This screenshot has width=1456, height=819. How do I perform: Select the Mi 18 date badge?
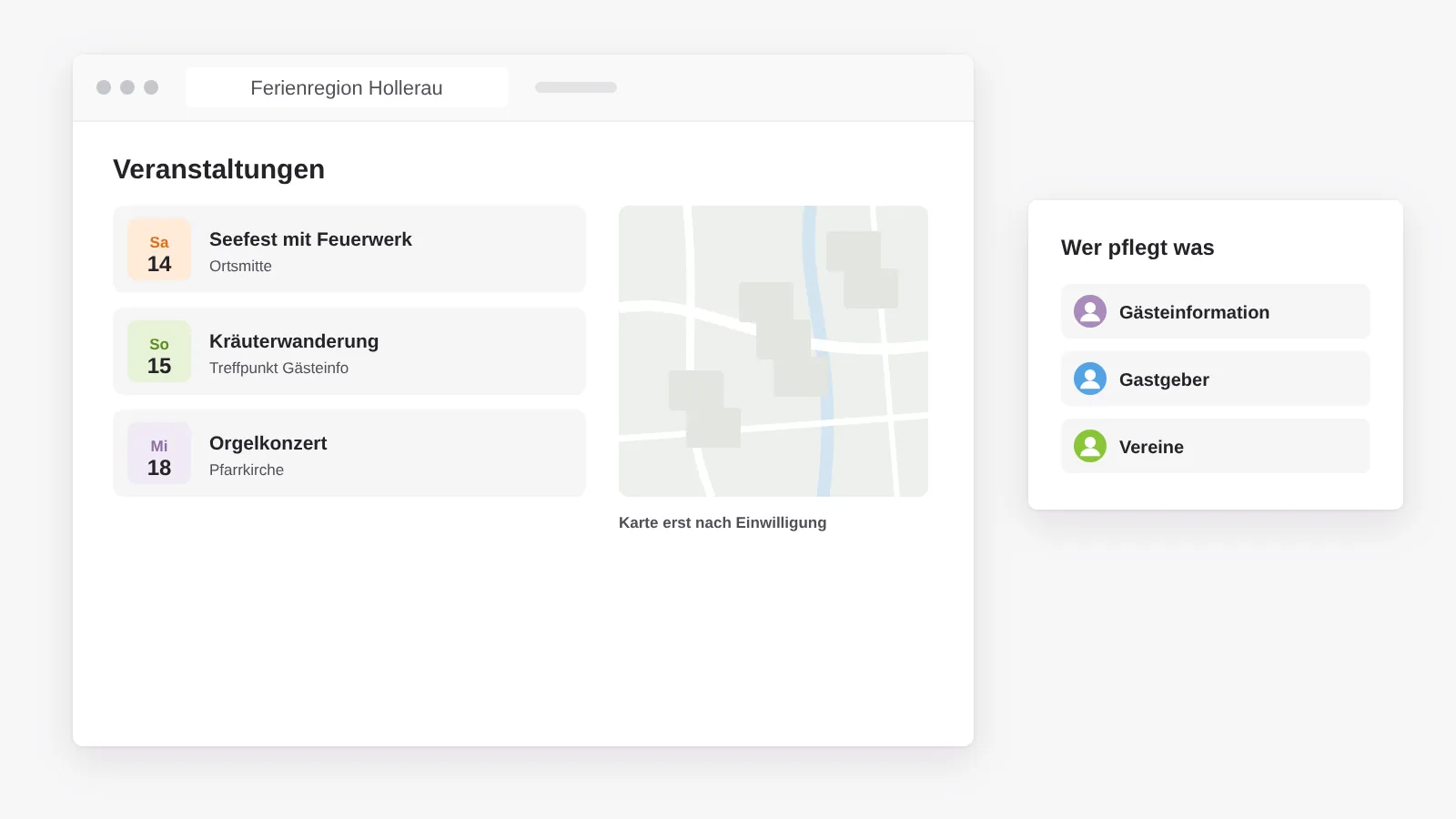[x=159, y=453]
